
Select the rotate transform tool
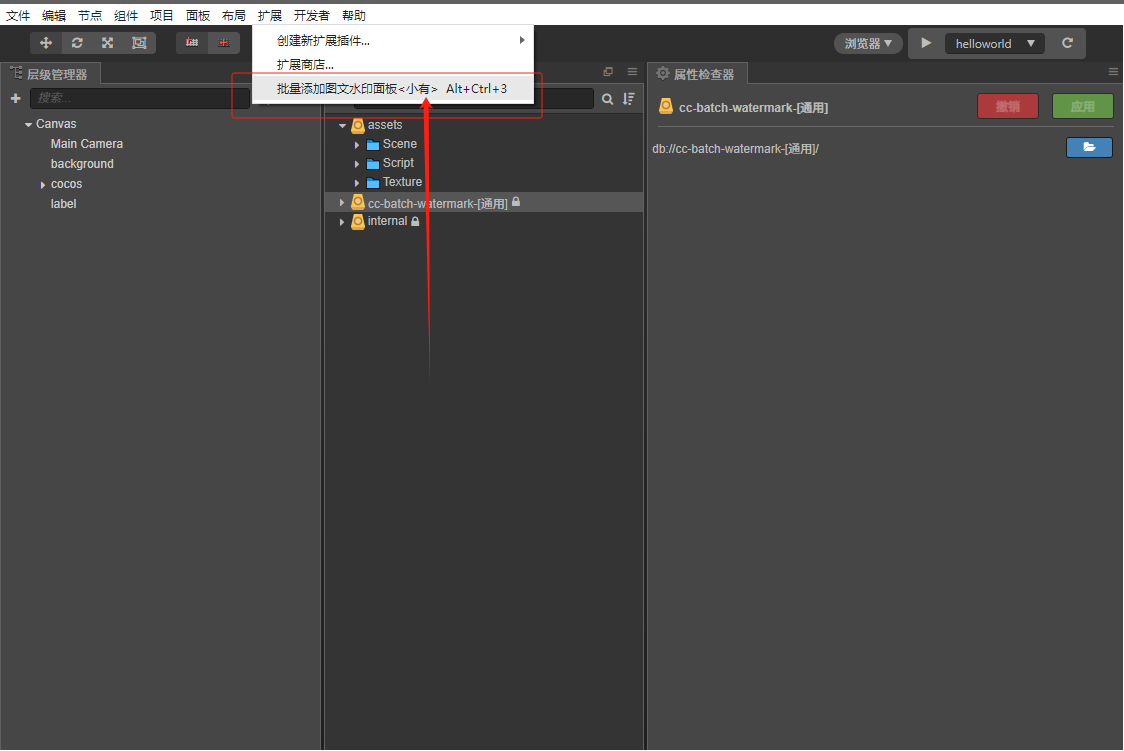point(77,43)
